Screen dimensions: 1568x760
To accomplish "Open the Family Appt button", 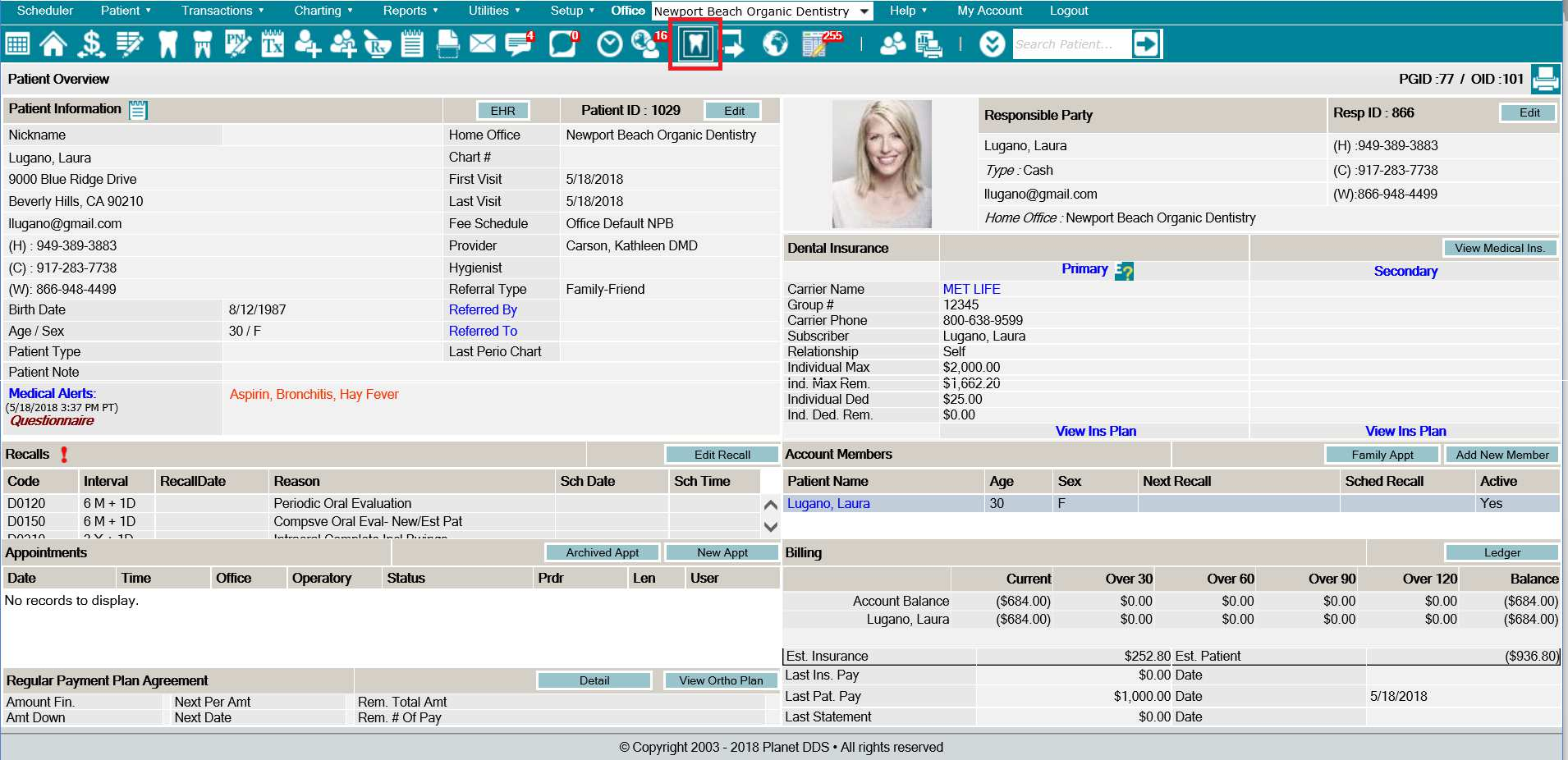I will [x=1382, y=455].
